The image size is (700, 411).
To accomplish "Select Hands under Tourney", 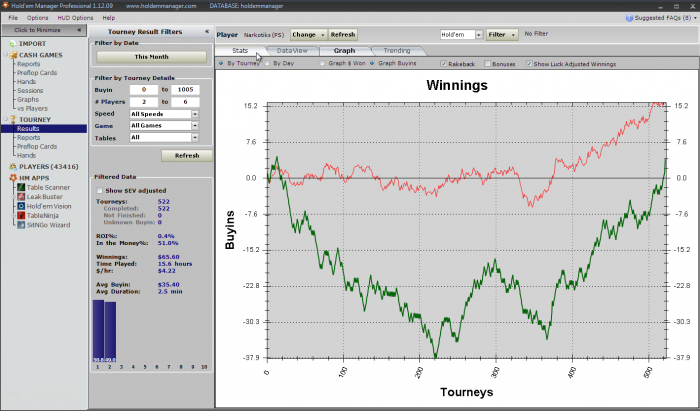I will (26, 155).
